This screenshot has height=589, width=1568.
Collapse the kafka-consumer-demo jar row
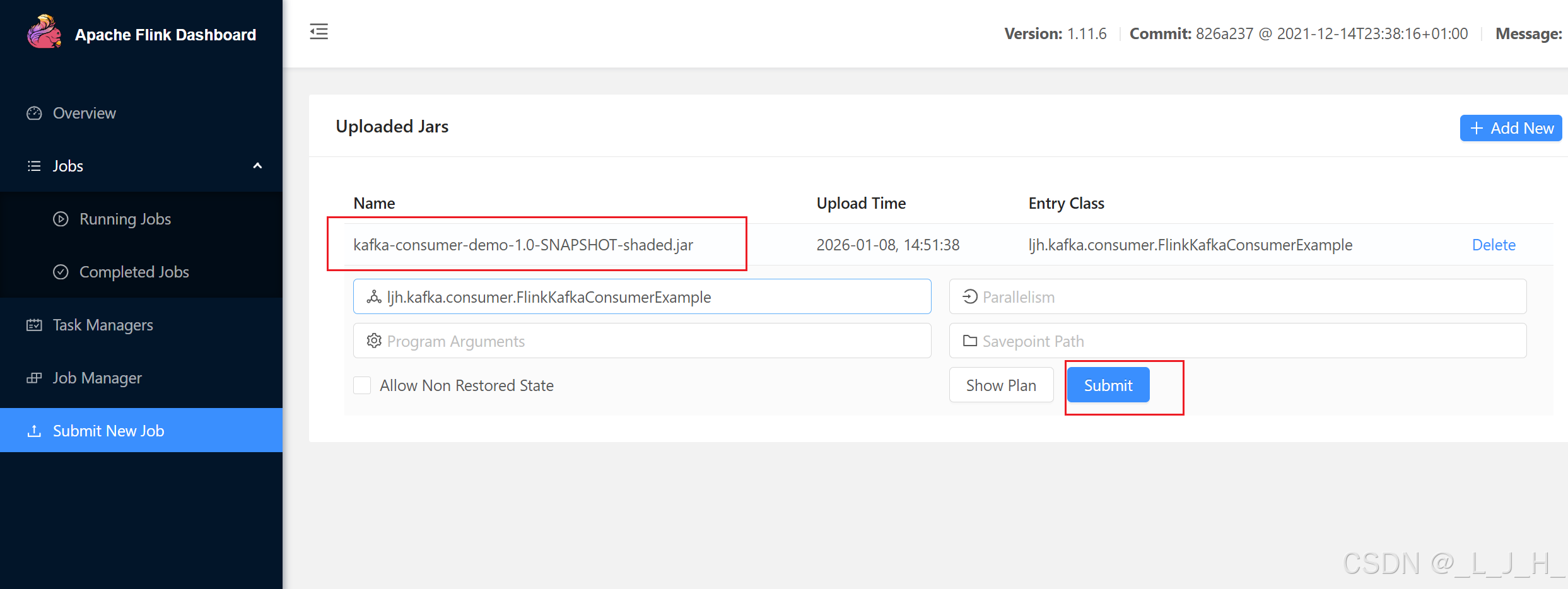(523, 245)
